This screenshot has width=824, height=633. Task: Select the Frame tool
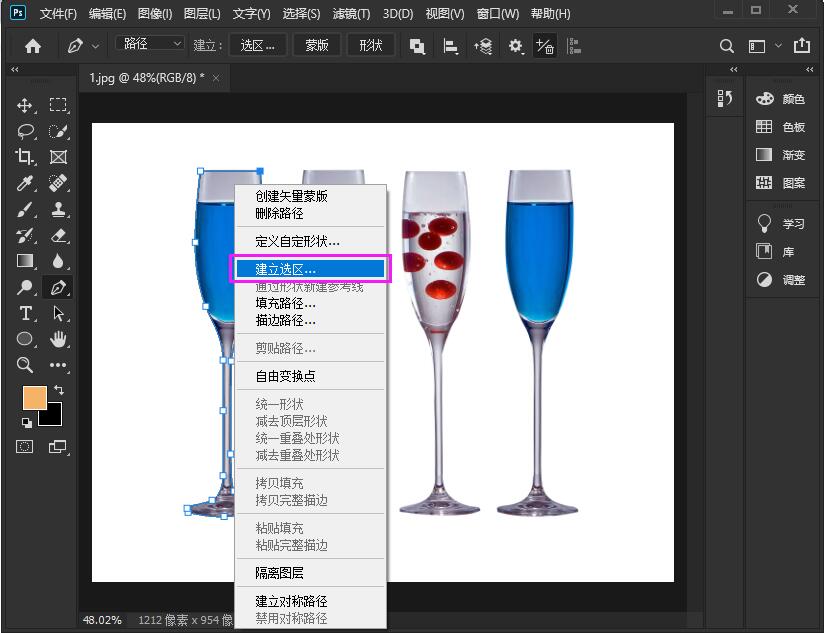click(x=58, y=157)
